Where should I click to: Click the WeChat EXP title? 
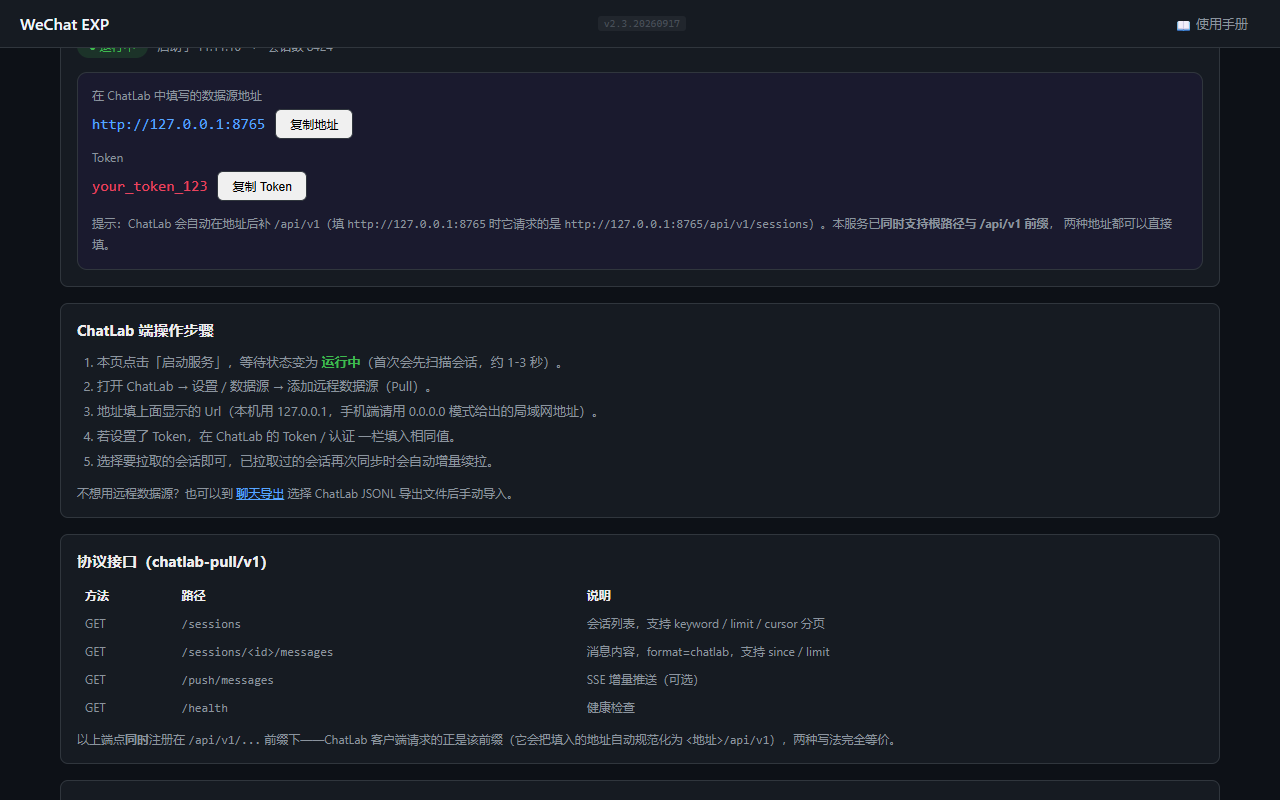point(65,24)
